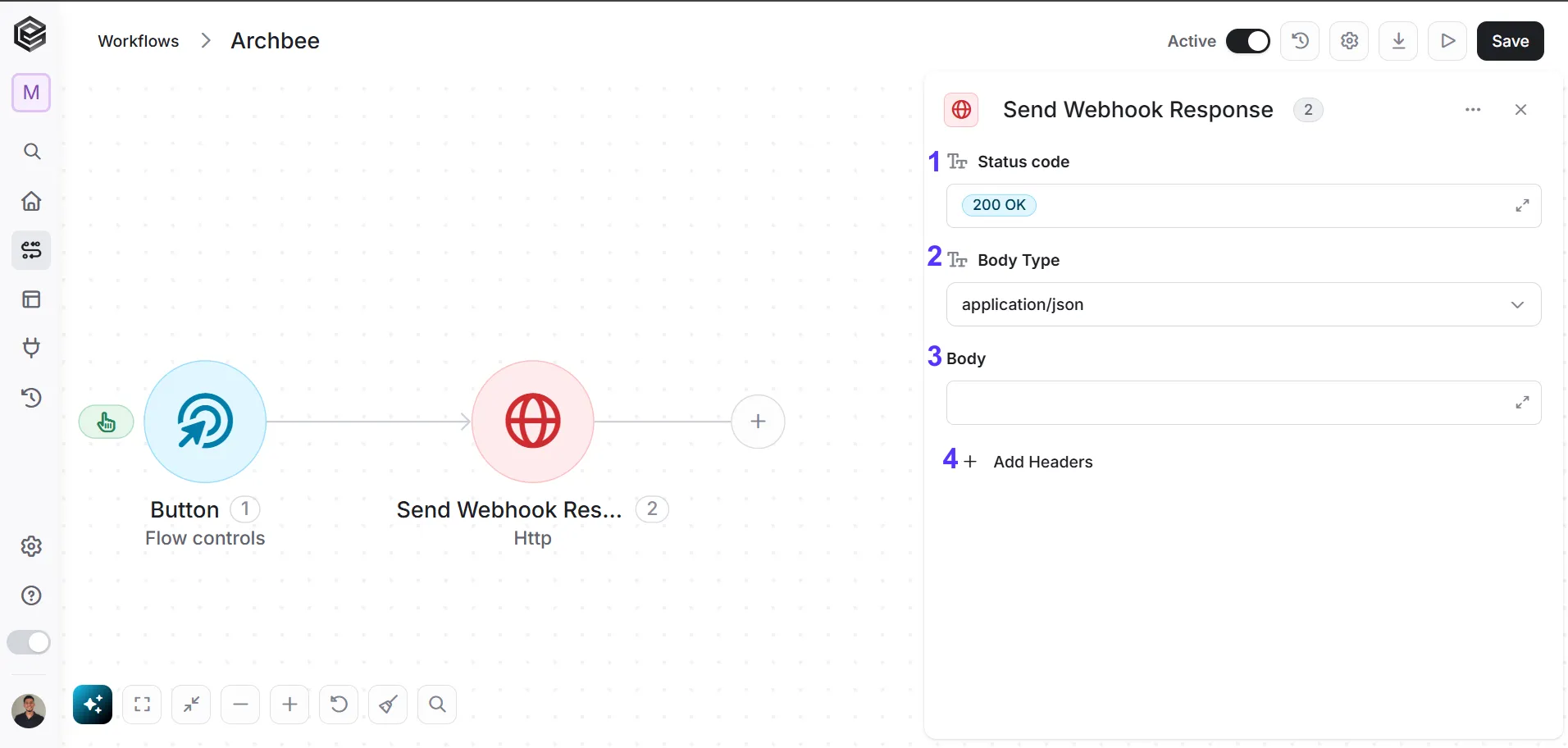Viewport: 1568px width, 748px height.
Task: Expand the Body field editor
Action: pos(1522,403)
